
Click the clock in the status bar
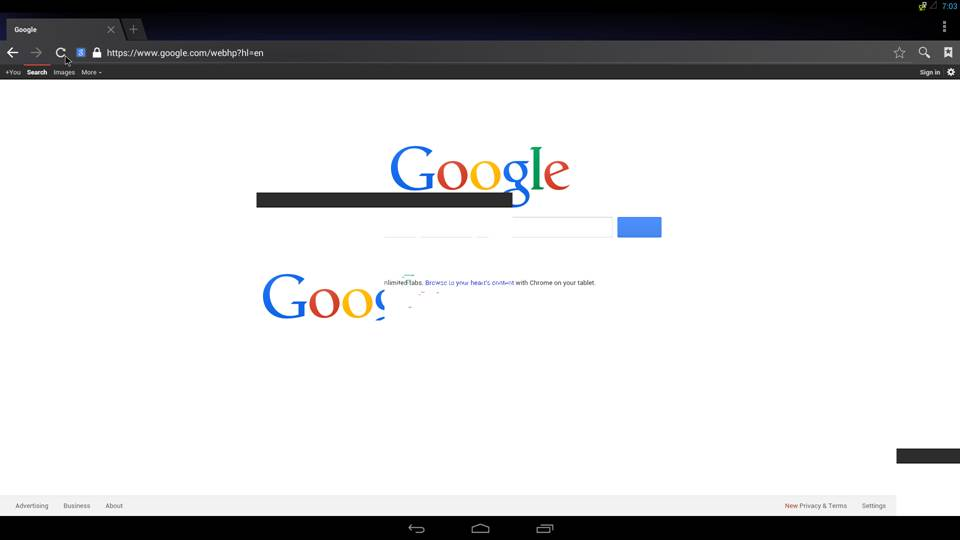click(x=950, y=7)
